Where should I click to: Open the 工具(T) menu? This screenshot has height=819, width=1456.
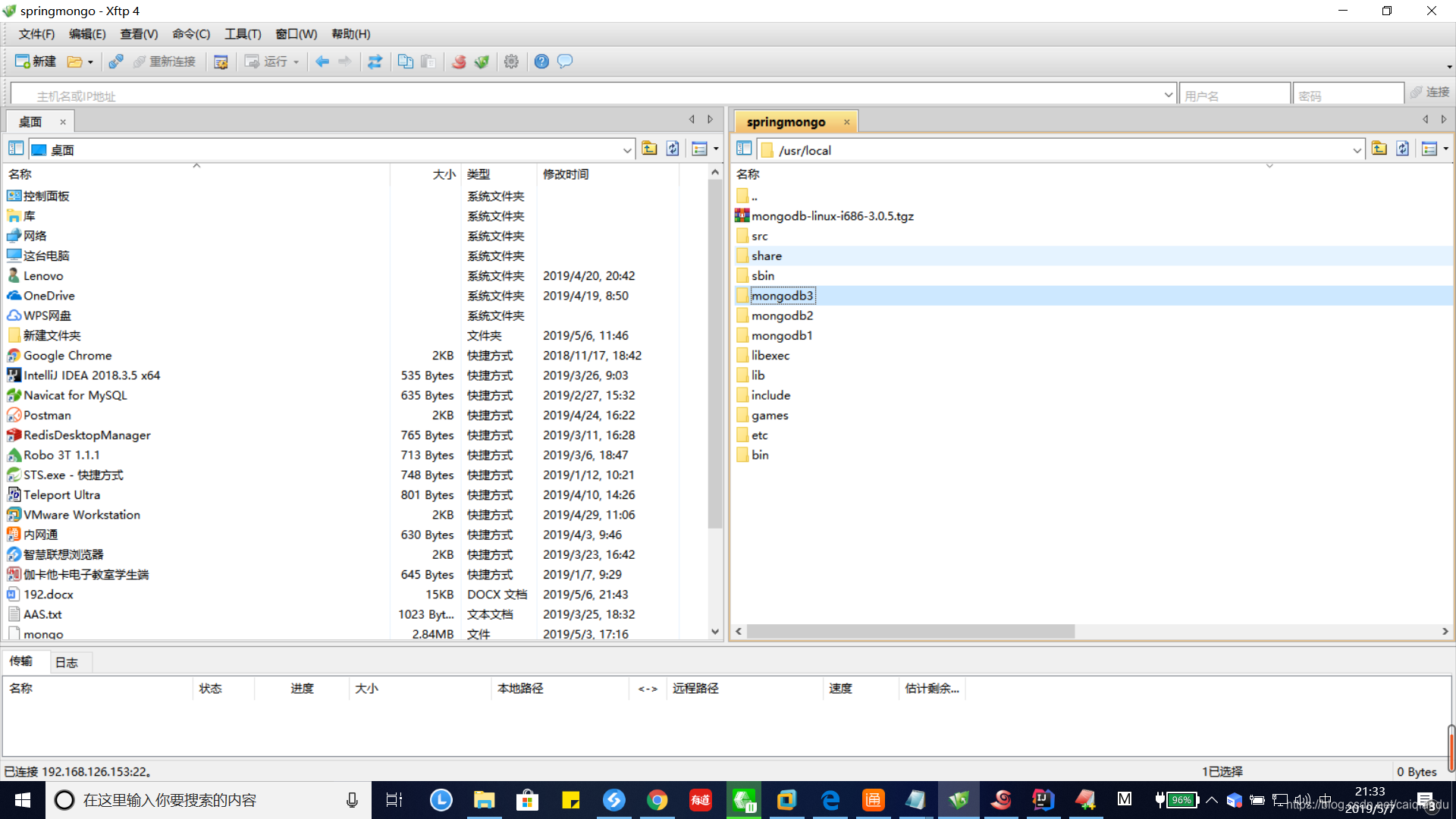click(x=243, y=34)
